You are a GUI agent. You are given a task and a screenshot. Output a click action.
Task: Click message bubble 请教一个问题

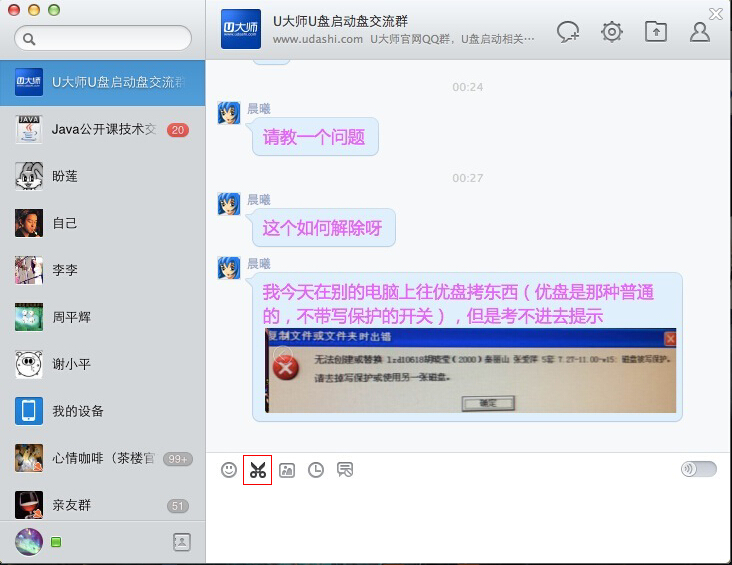(315, 137)
